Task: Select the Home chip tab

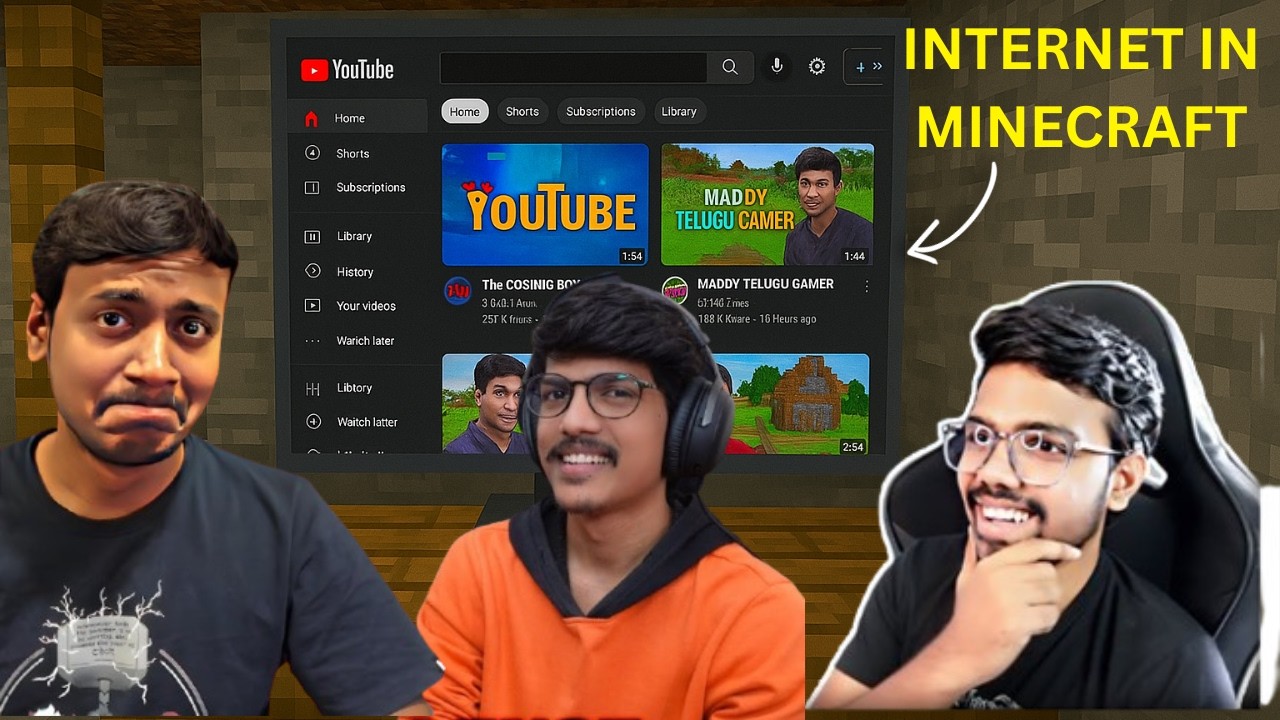Action: 465,112
